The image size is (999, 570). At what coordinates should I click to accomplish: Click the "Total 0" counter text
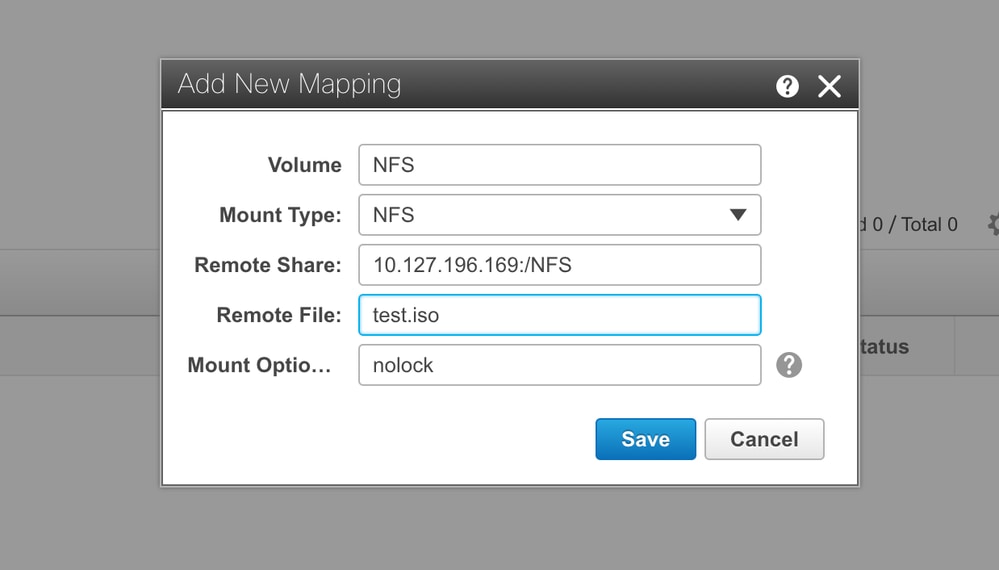coord(930,224)
